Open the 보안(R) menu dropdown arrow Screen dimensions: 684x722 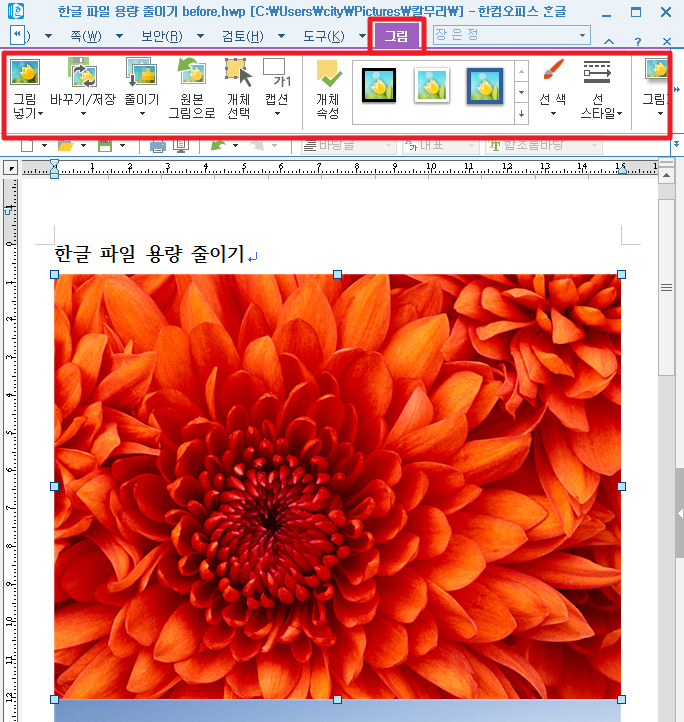[x=200, y=36]
